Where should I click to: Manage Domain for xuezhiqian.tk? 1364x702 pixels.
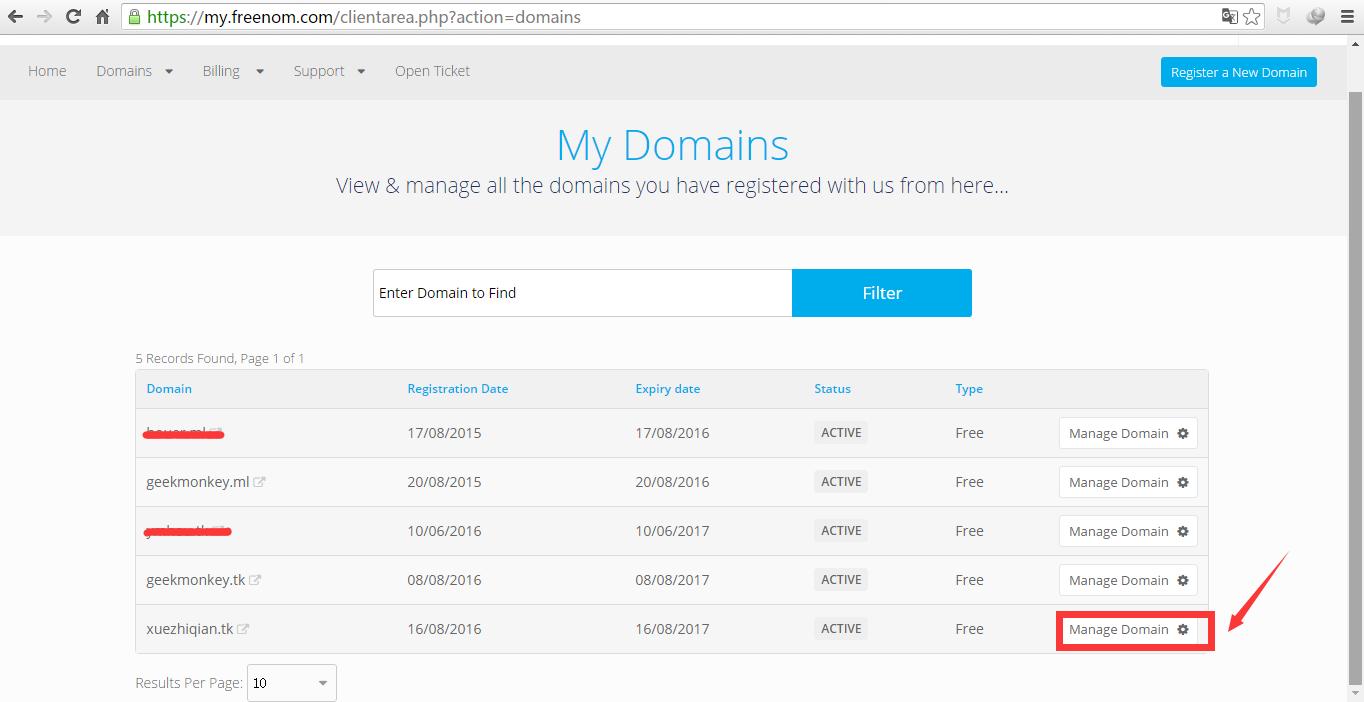pyautogui.click(x=1128, y=629)
